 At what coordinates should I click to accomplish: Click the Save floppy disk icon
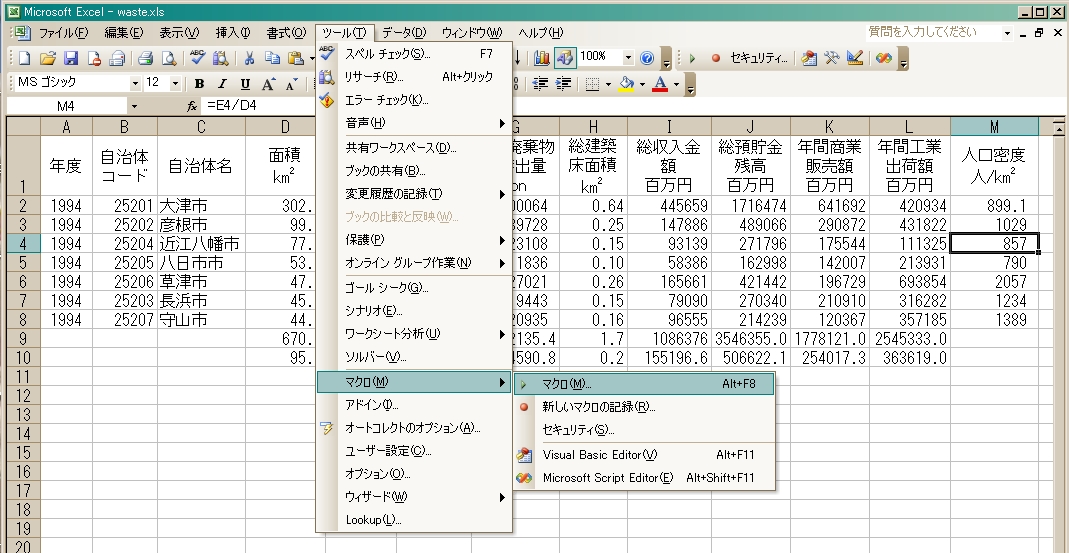point(71,59)
